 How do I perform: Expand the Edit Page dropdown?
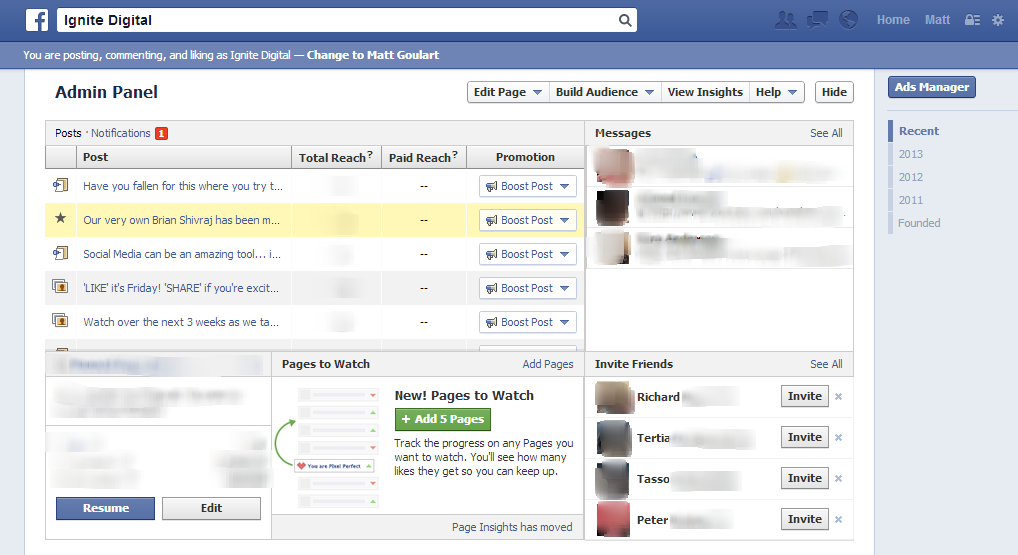point(508,92)
